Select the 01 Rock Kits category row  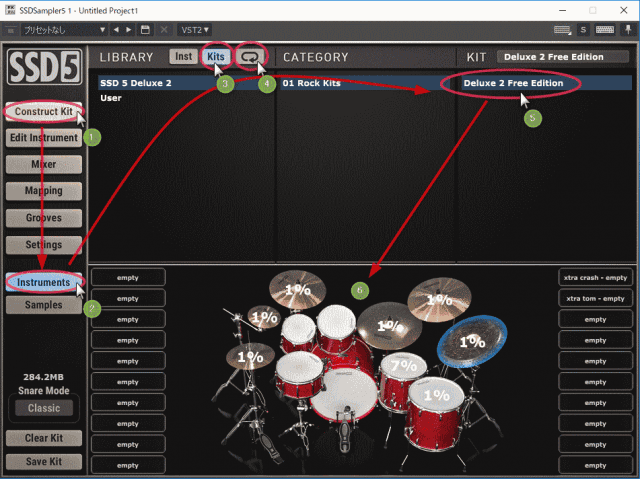(x=366, y=83)
